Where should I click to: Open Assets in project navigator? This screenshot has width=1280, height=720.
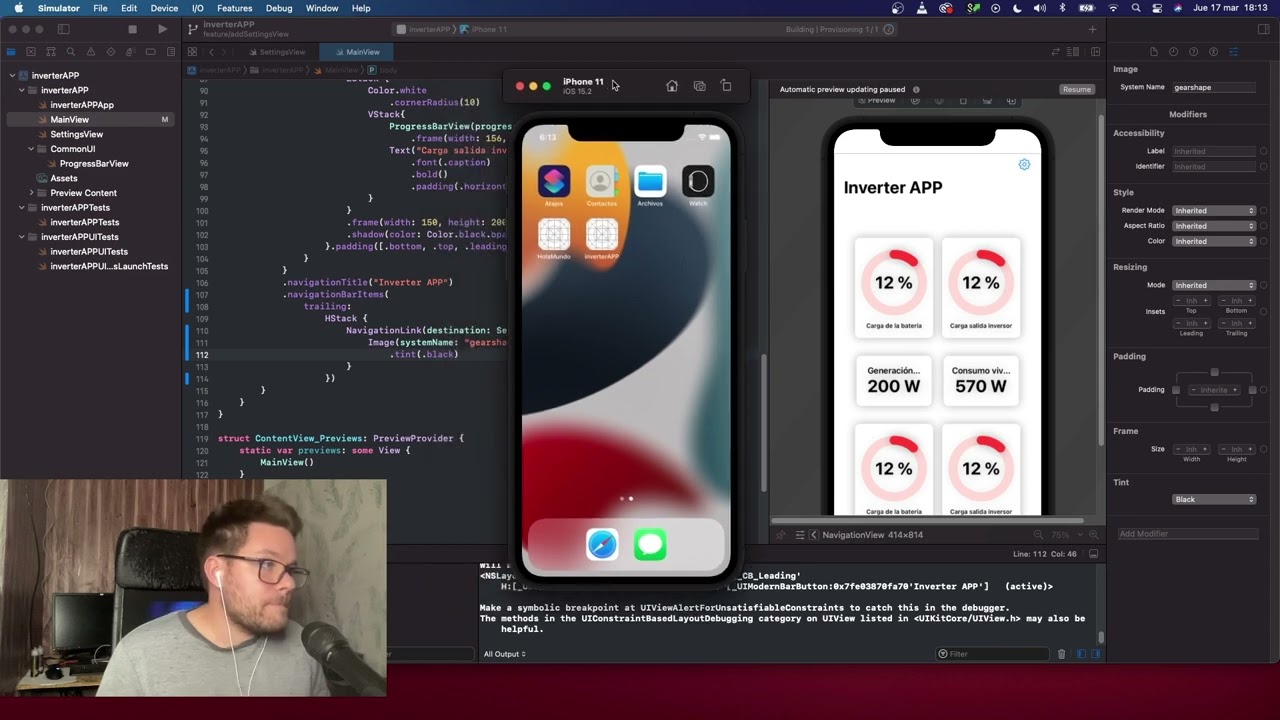[x=64, y=178]
